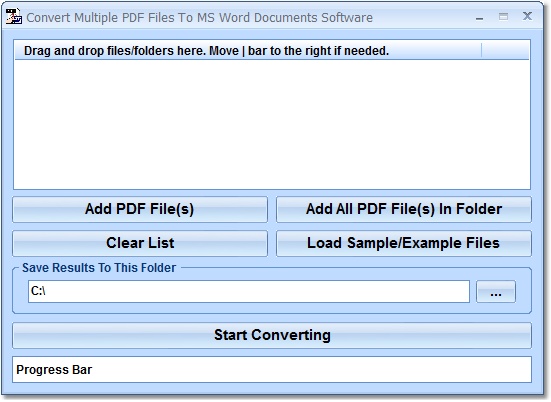Close the PDF to Word converter window
Screen dimensions: 551x402
point(527,16)
